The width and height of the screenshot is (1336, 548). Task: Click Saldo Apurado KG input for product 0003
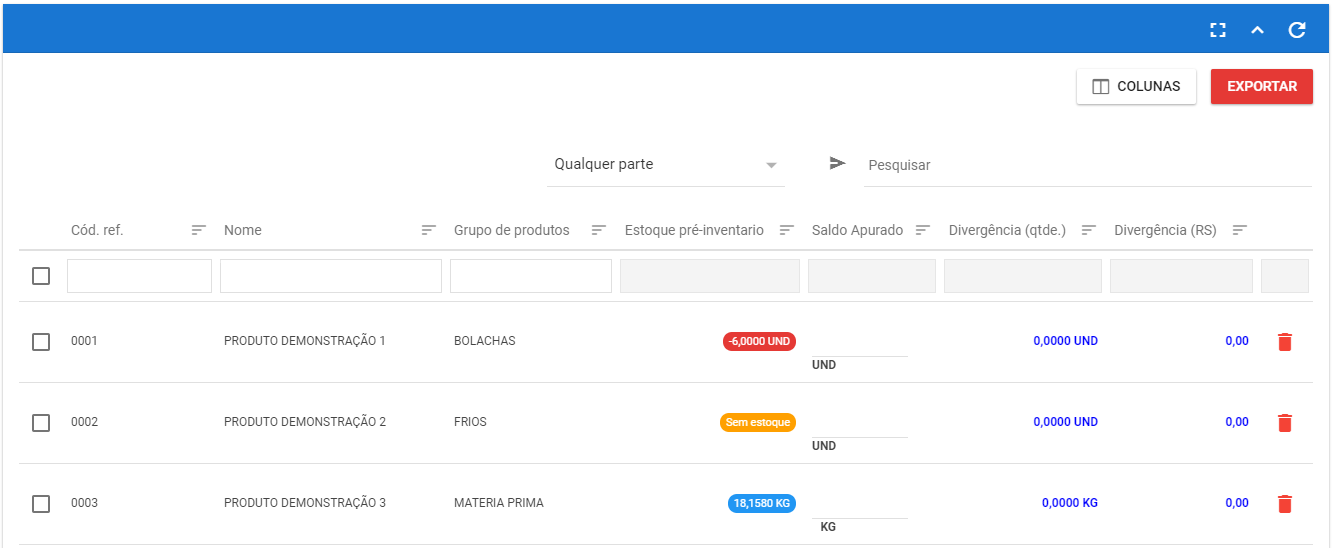click(860, 503)
